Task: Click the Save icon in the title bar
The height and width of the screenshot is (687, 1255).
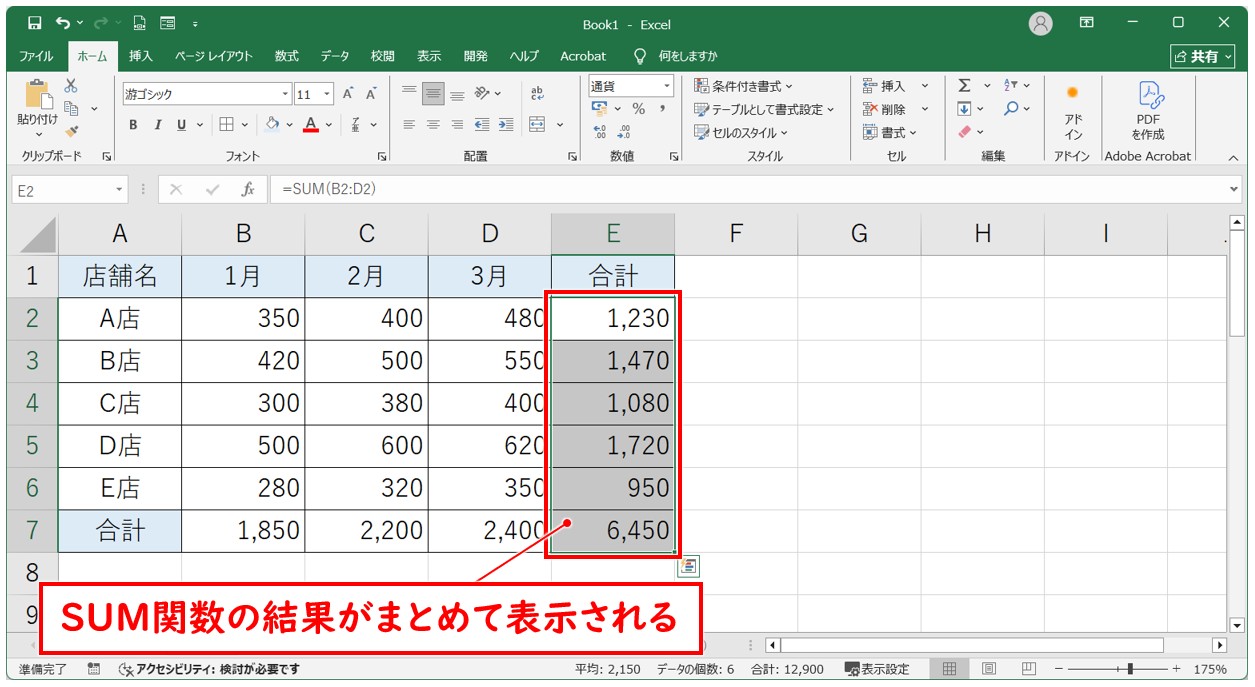Action: [x=34, y=23]
